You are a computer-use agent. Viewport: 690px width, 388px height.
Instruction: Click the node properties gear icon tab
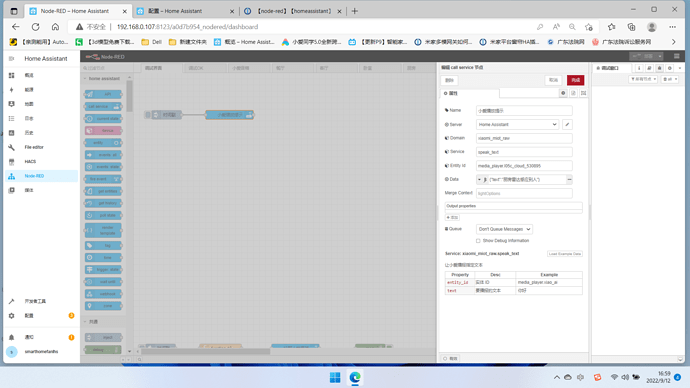point(563,93)
